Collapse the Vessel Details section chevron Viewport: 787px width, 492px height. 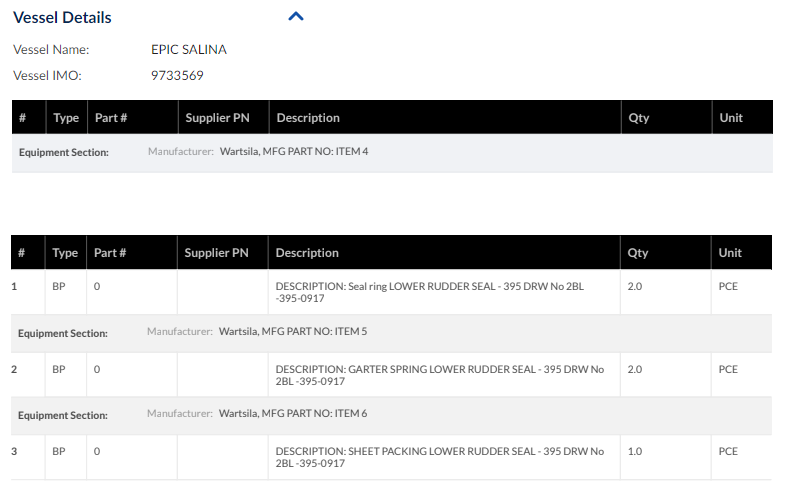(295, 17)
